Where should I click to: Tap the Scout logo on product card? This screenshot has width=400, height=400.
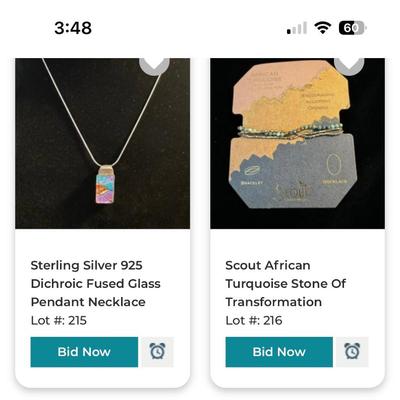293,191
